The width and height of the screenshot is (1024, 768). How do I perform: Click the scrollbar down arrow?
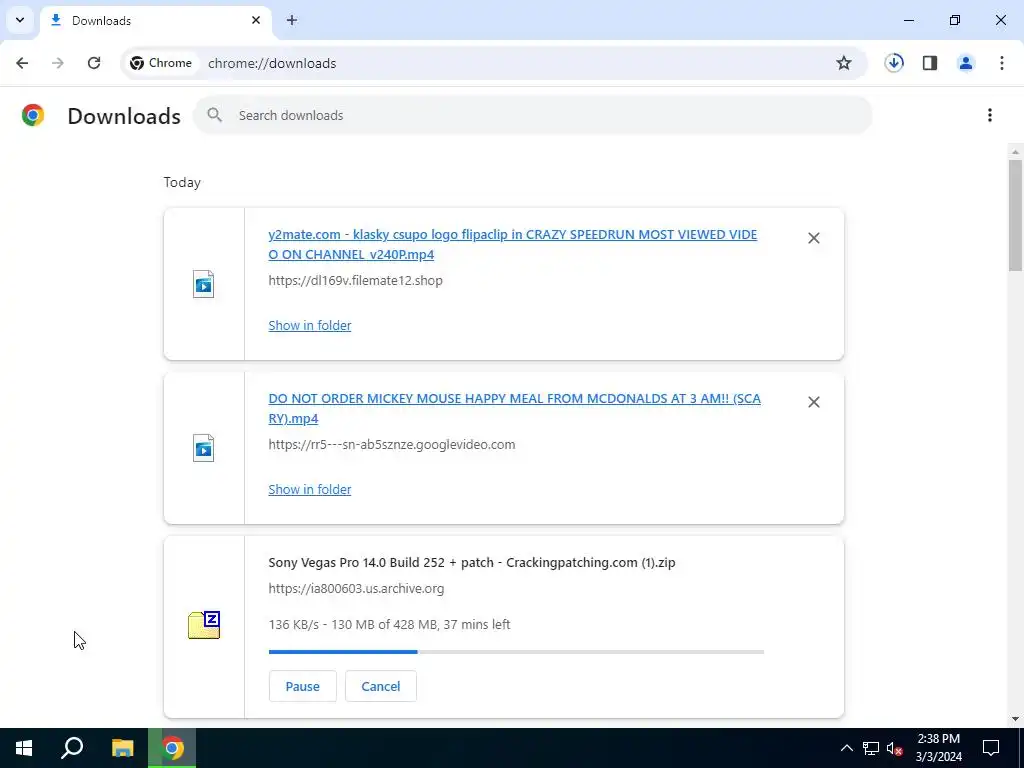[1015, 719]
